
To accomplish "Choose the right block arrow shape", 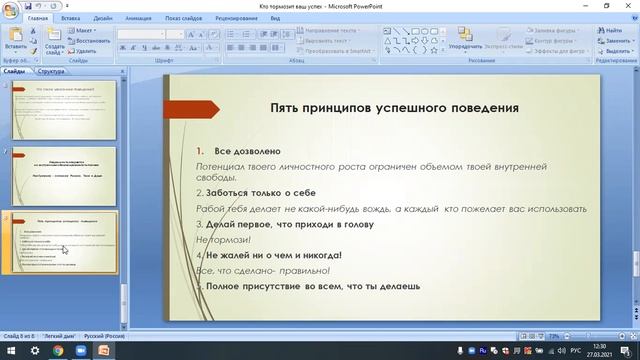I will click(415, 41).
